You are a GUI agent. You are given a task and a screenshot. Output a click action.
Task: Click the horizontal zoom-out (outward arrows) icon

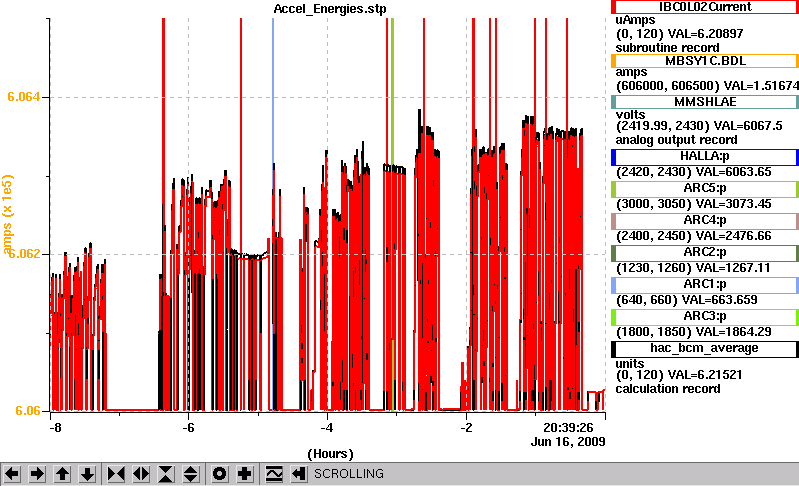click(x=141, y=474)
